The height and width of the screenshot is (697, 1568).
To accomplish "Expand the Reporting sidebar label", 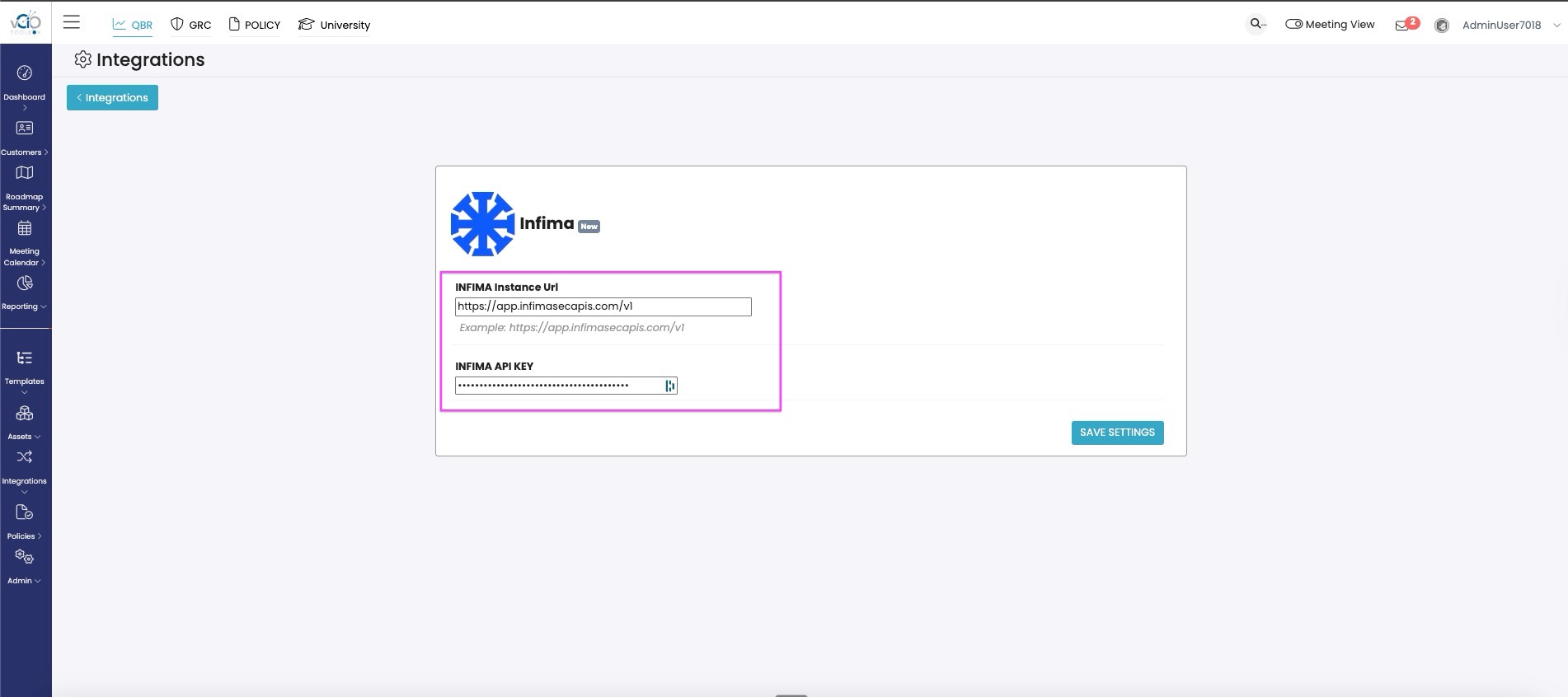I will coord(24,306).
